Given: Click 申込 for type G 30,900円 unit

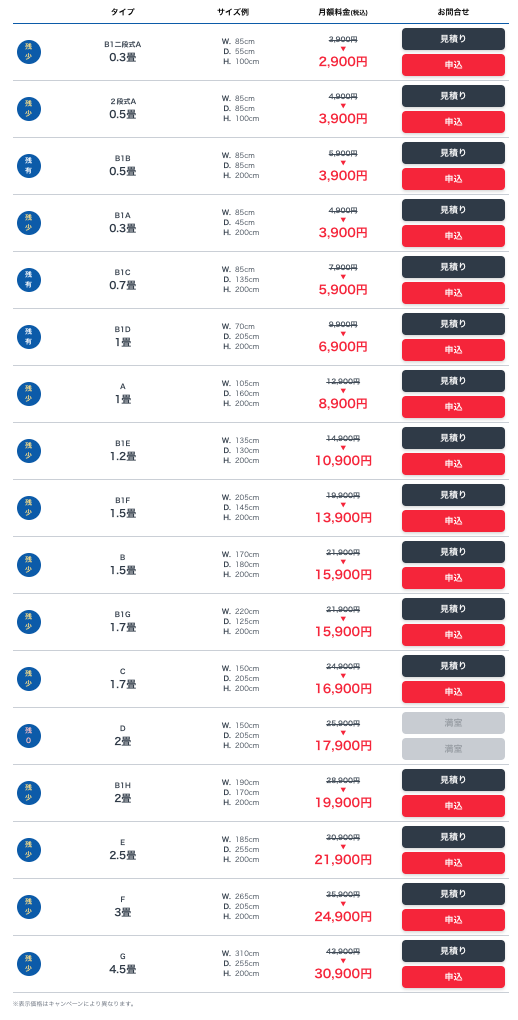Looking at the screenshot, I should (453, 977).
